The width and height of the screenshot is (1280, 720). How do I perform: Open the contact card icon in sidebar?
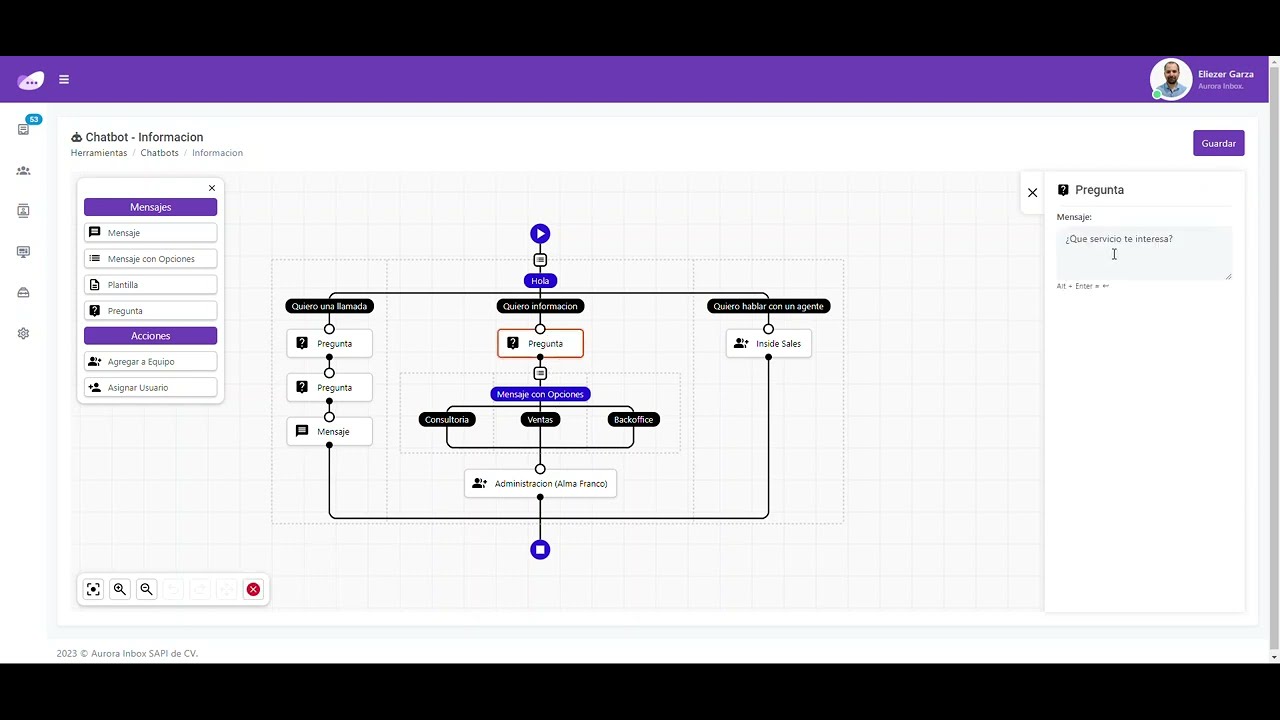23,211
